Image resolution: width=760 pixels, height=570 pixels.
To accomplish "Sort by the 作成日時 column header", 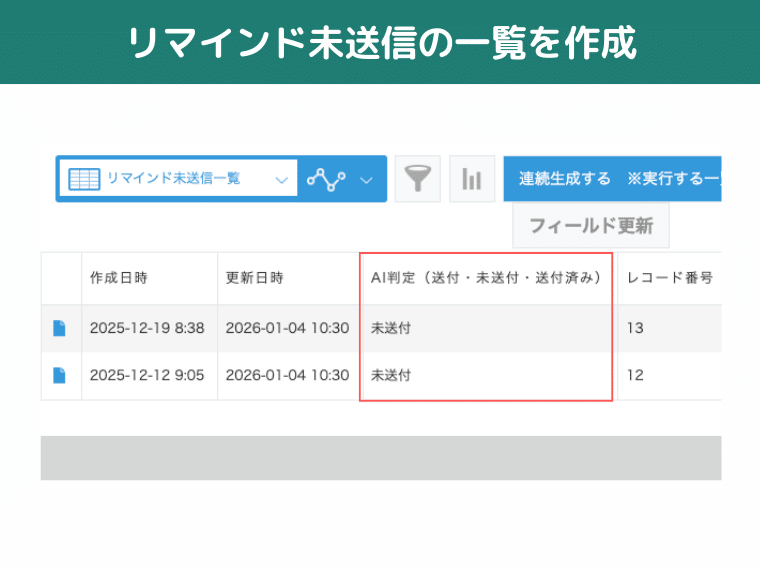I will (x=119, y=278).
